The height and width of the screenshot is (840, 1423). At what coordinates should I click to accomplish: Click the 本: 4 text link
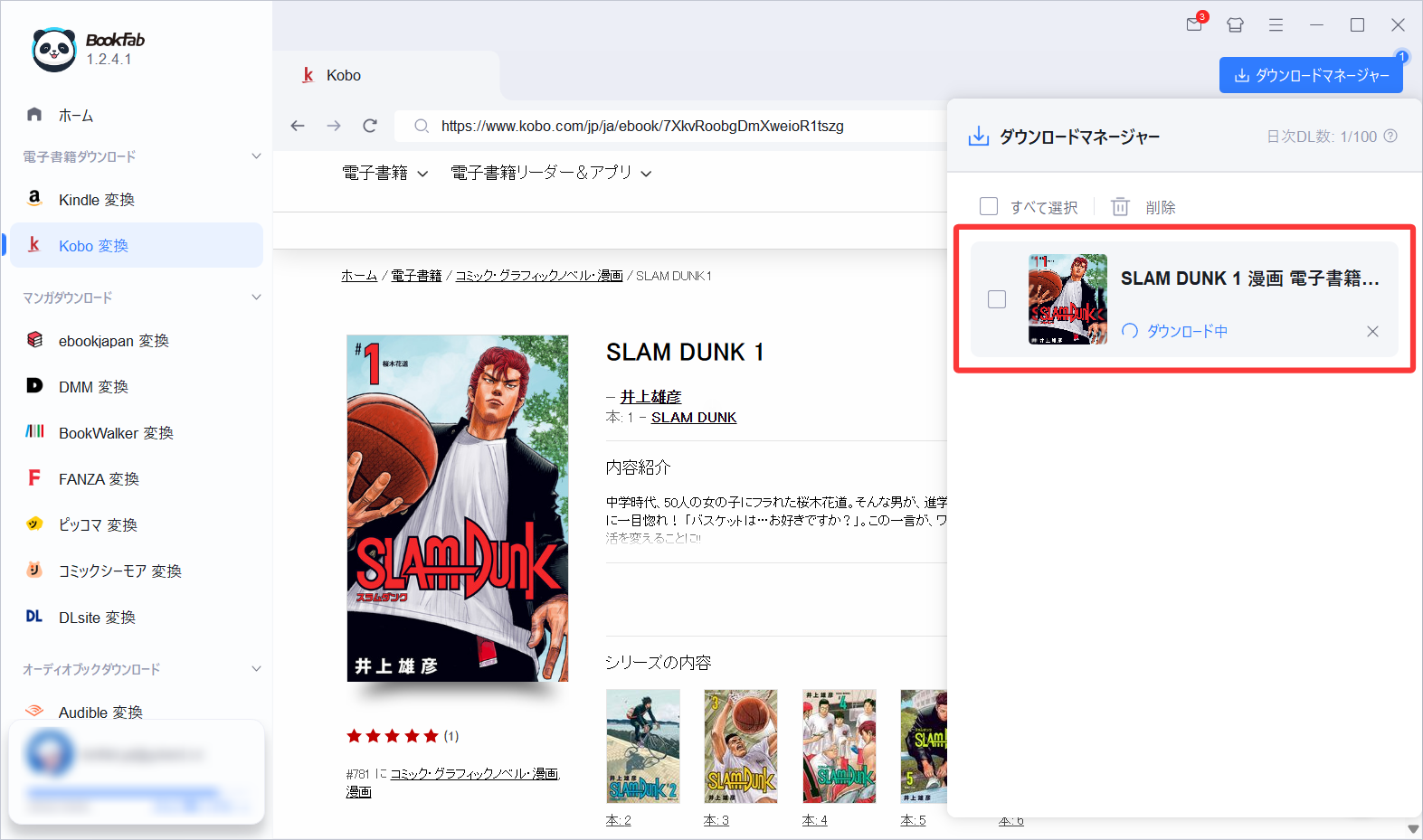tap(815, 820)
